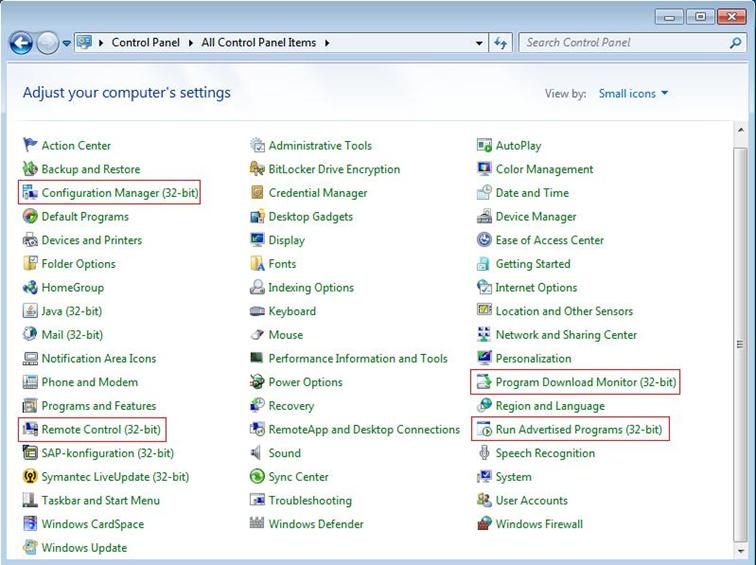Click the Forward navigation button
Image resolution: width=756 pixels, height=565 pixels.
(x=47, y=43)
